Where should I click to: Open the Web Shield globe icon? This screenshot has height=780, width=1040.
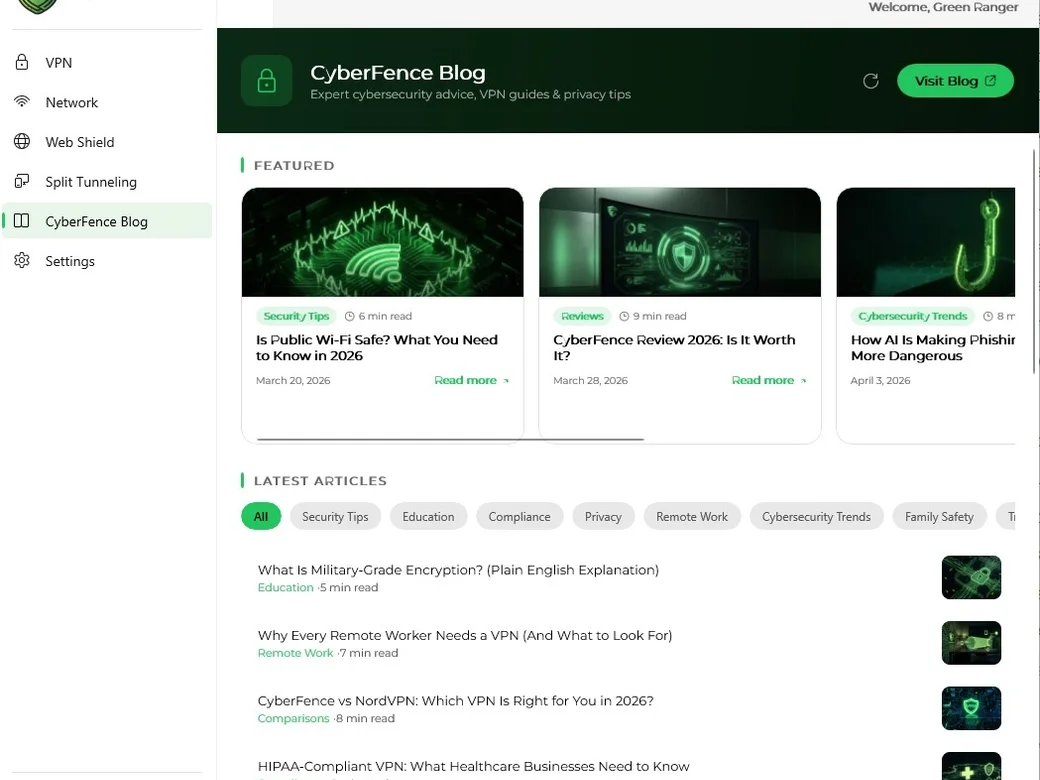22,141
